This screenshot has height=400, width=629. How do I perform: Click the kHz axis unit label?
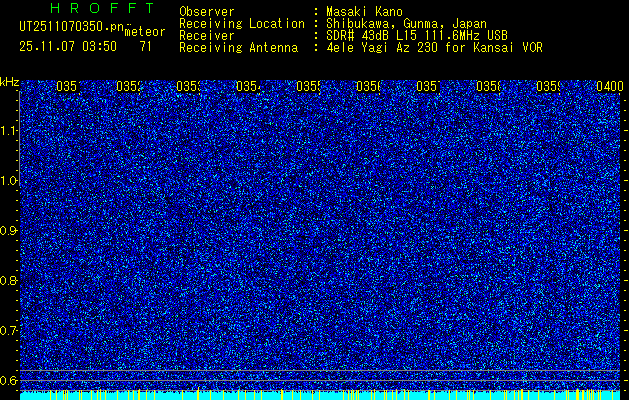pyautogui.click(x=9, y=83)
